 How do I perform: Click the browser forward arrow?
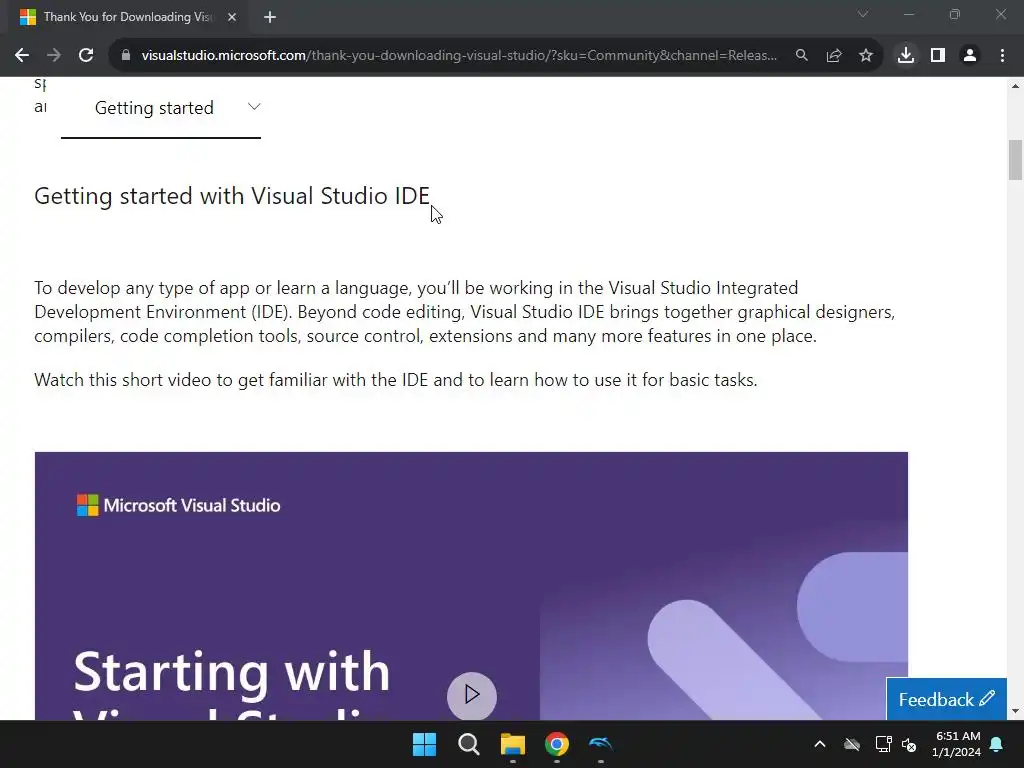[54, 56]
